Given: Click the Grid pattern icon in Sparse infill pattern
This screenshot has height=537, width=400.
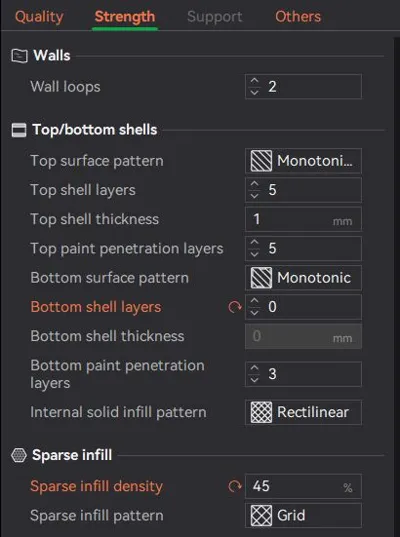Looking at the screenshot, I should (x=261, y=515).
